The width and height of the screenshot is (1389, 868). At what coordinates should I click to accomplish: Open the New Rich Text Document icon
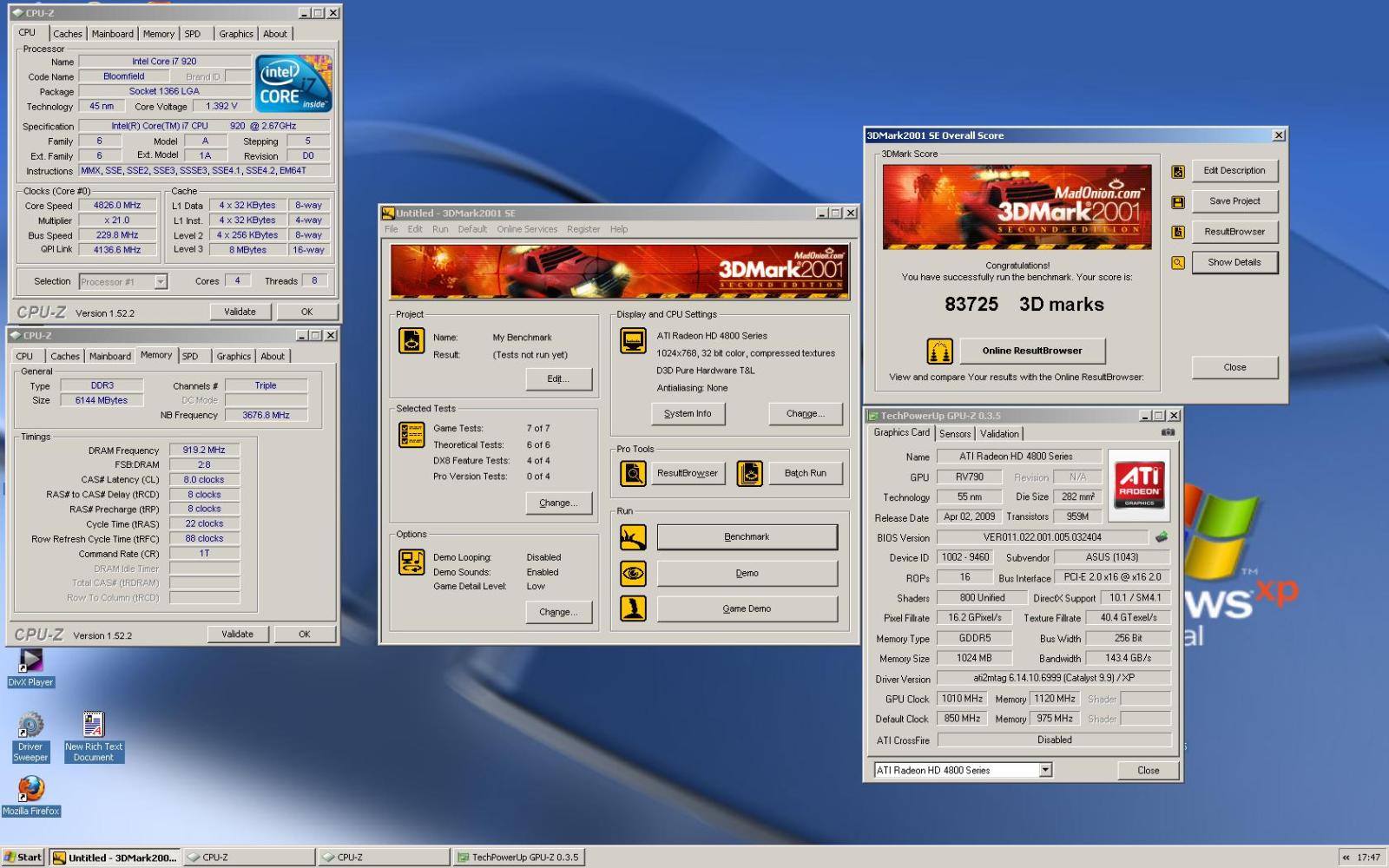tap(94, 738)
